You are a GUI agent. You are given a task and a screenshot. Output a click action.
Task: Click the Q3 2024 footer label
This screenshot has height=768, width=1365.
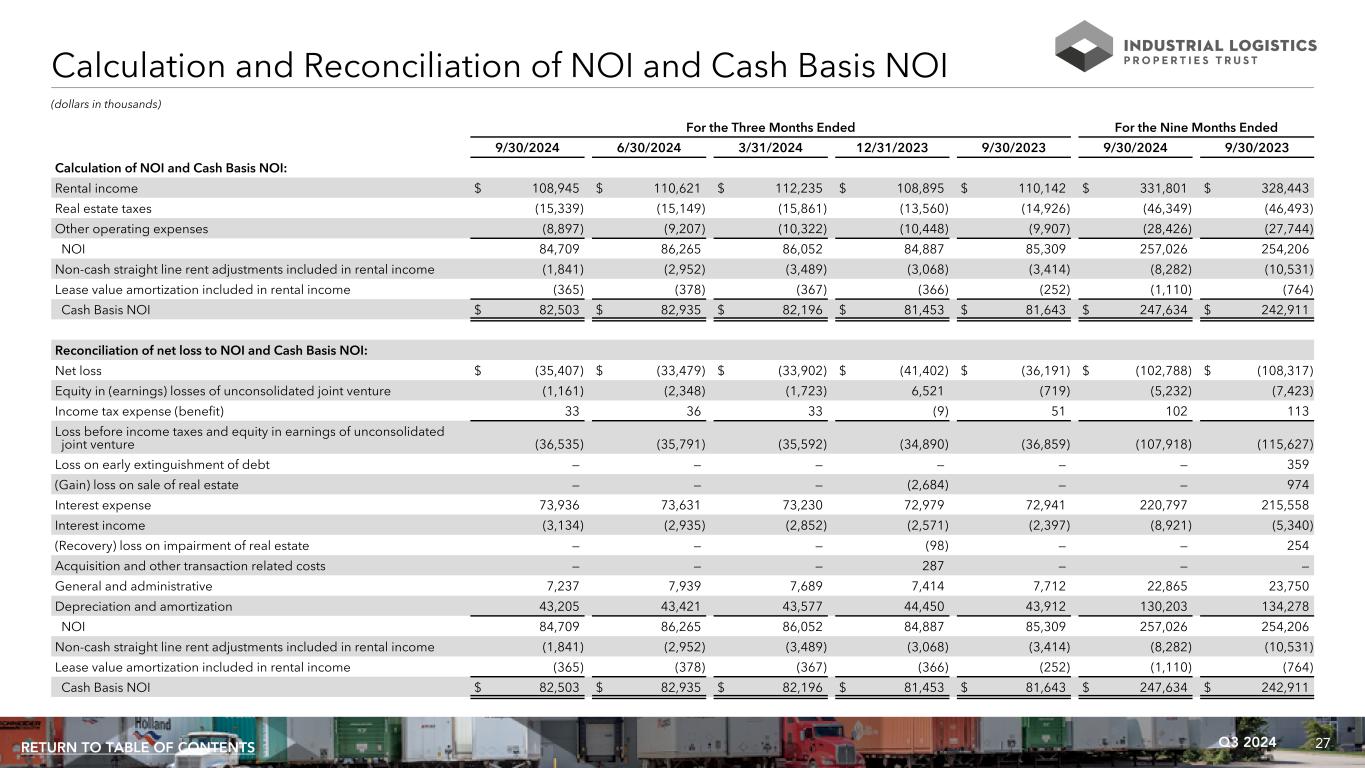tap(1248, 742)
